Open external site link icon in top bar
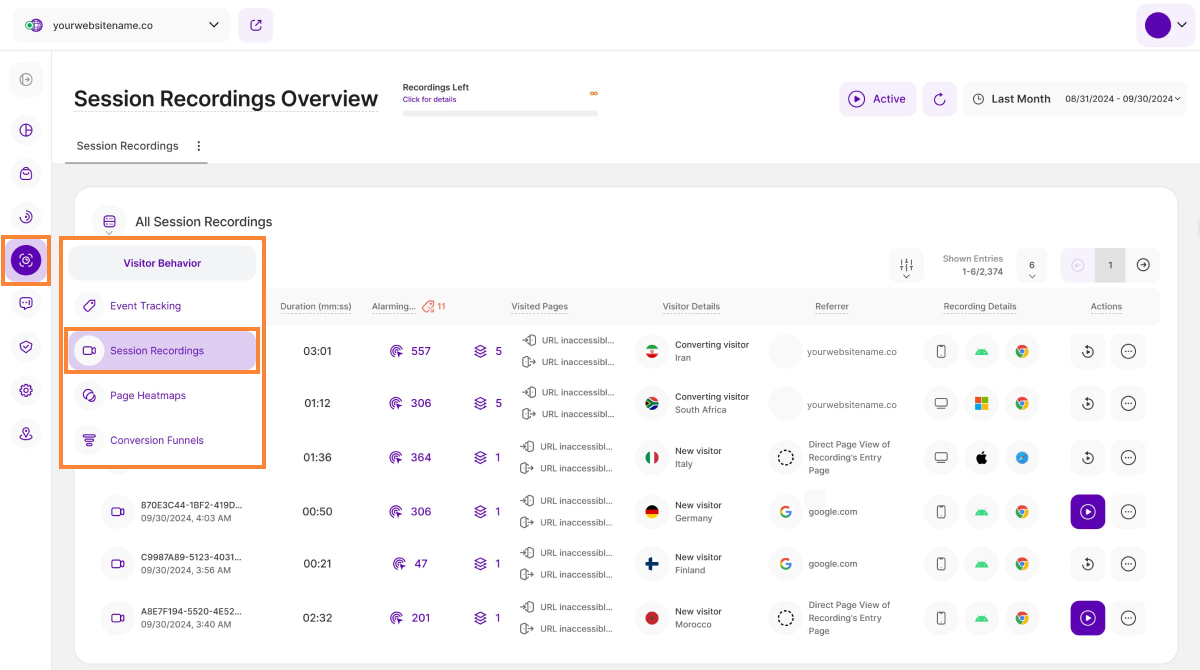This screenshot has height=670, width=1200. 256,25
